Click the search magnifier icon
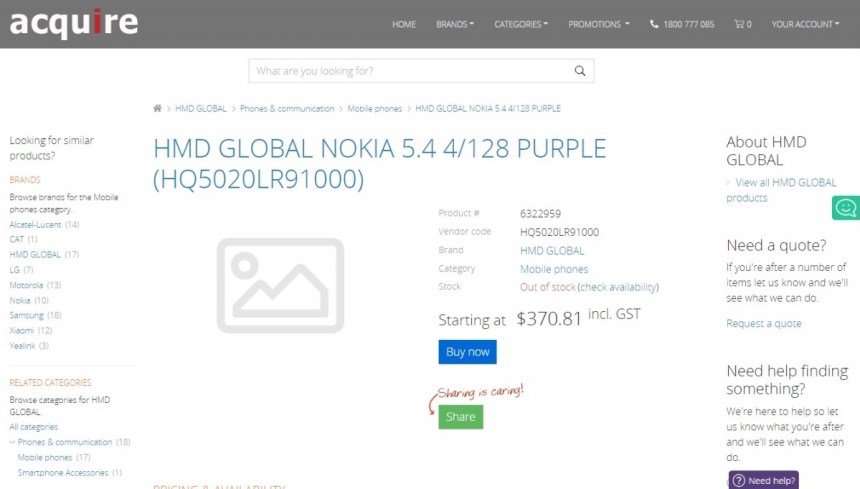The image size is (860, 489). 580,71
